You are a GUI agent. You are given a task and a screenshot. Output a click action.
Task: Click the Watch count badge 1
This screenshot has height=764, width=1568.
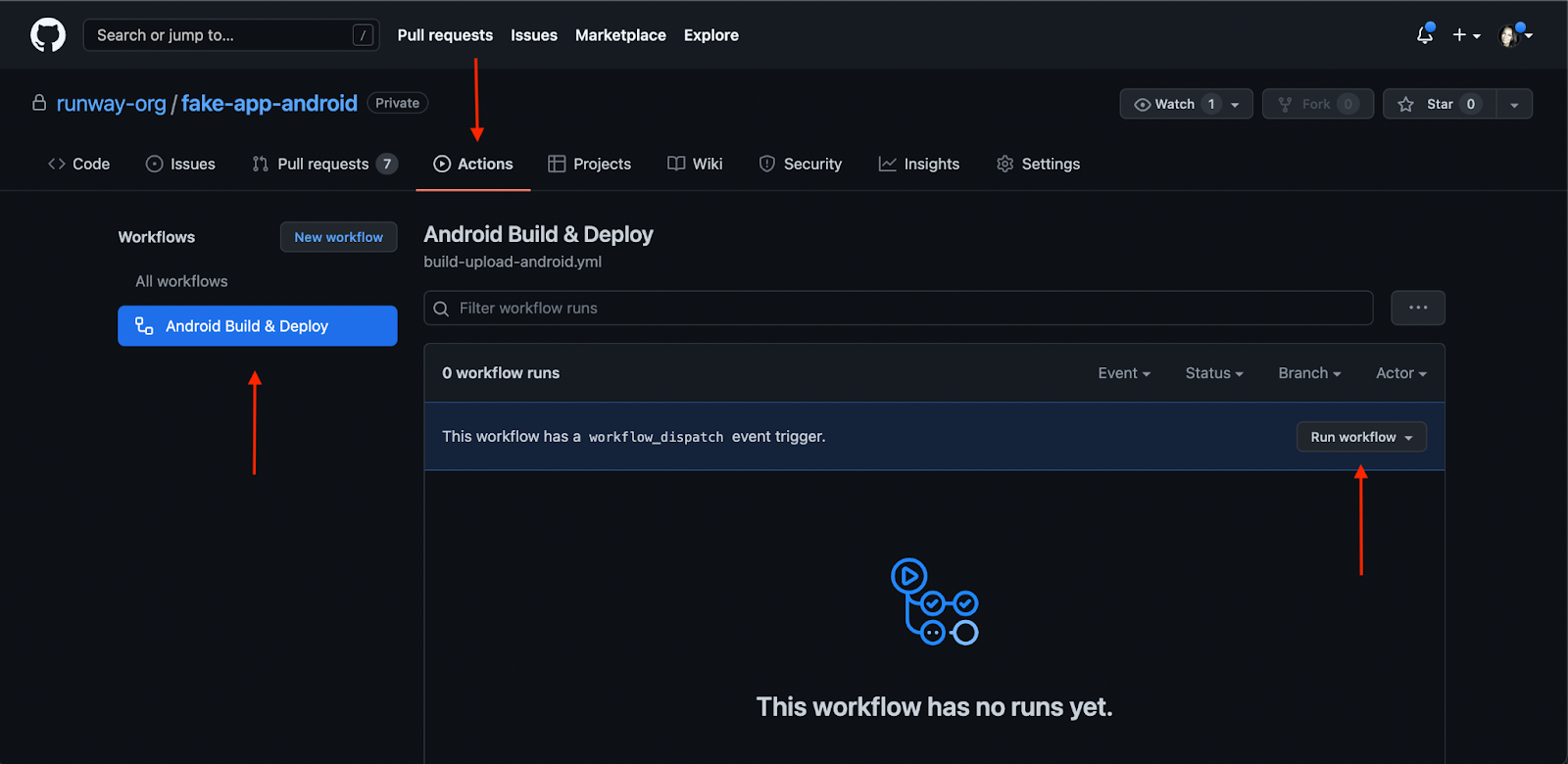[1211, 104]
